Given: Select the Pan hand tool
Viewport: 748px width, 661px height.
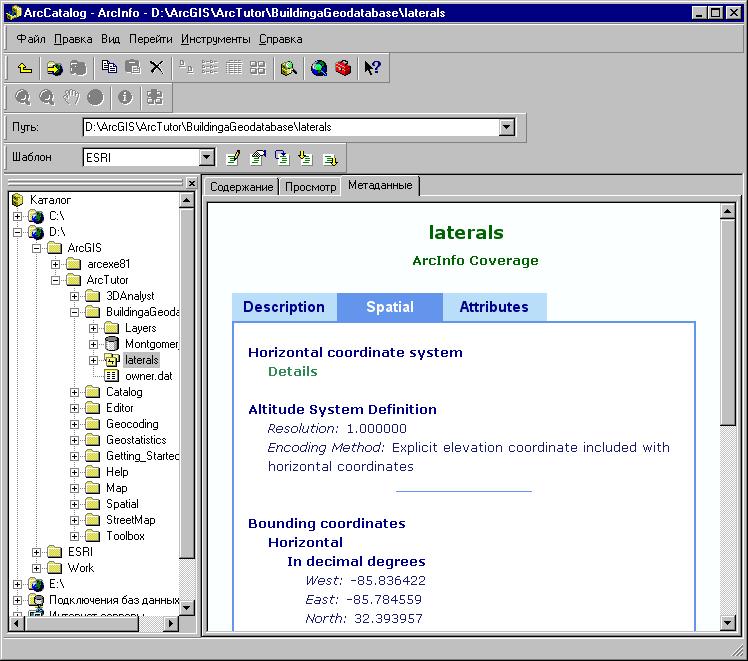Looking at the screenshot, I should [x=71, y=97].
